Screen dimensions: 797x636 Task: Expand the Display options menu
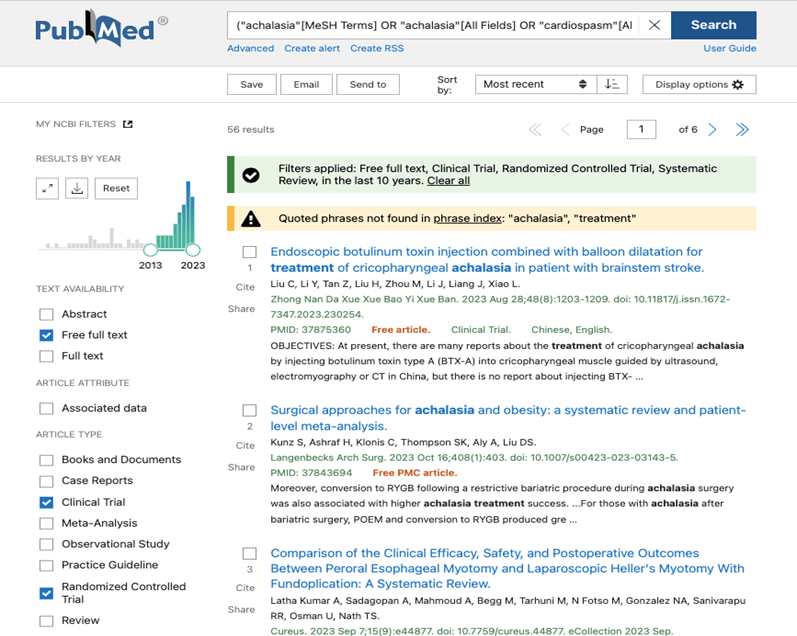coord(699,84)
